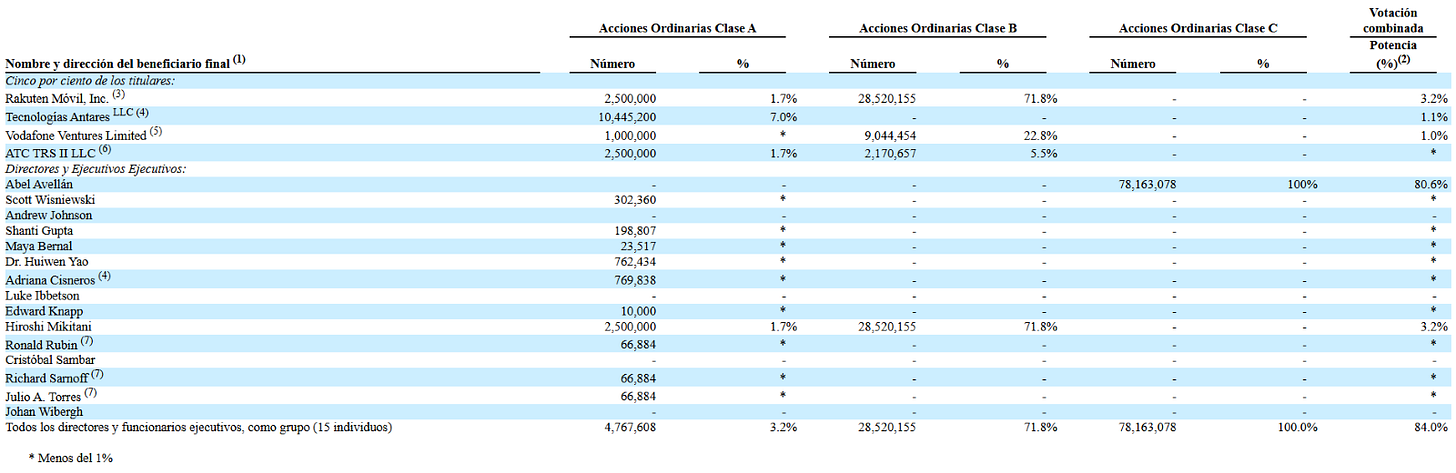Click the name 'Andrew Johnson'

pos(49,215)
